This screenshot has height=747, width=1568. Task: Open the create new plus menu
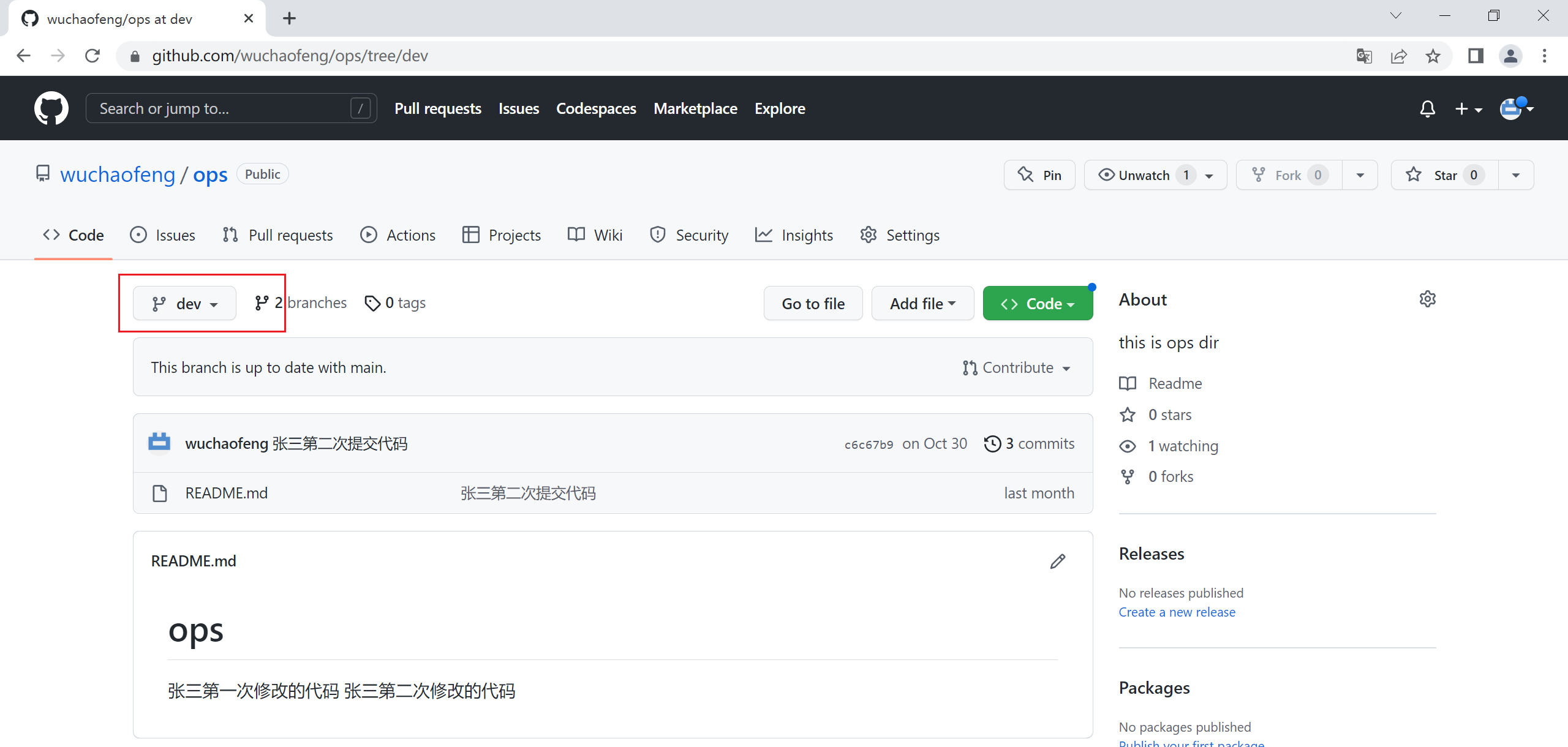[x=1468, y=109]
